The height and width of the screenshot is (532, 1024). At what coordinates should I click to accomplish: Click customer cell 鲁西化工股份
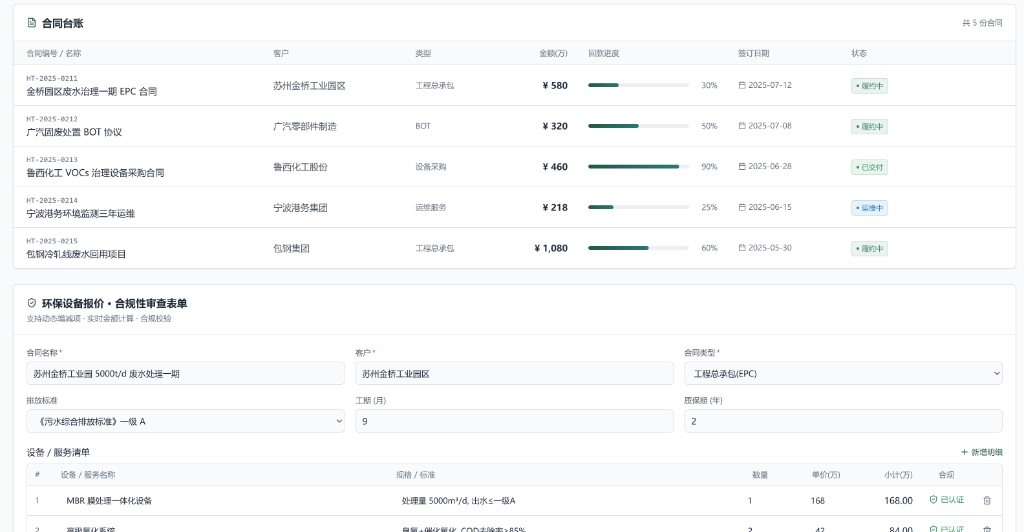300,167
